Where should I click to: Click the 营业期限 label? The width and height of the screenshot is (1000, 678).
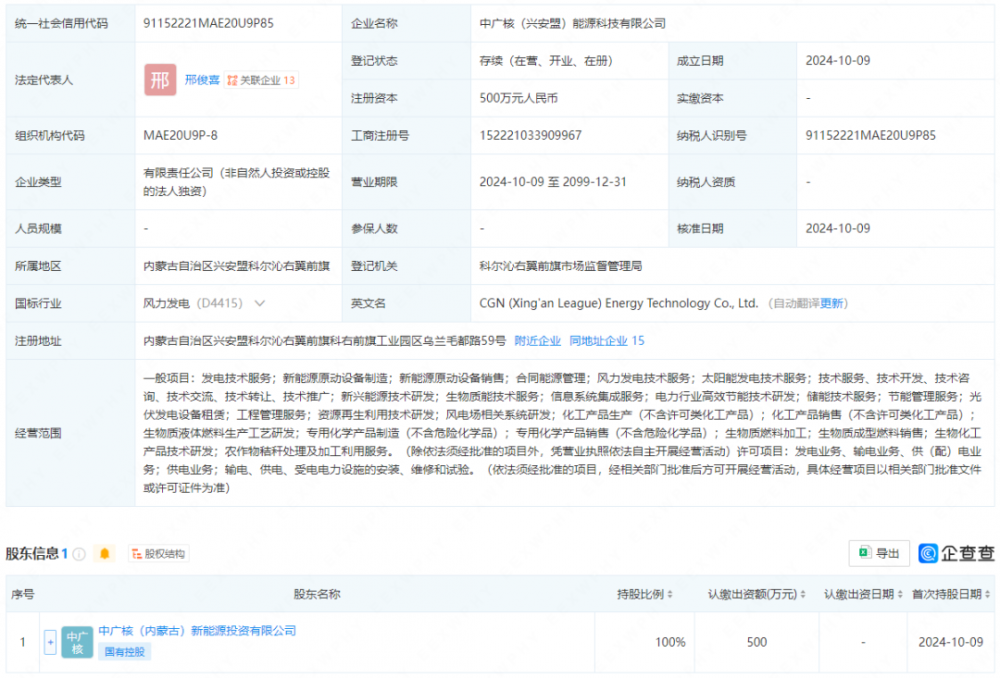pyautogui.click(x=374, y=182)
